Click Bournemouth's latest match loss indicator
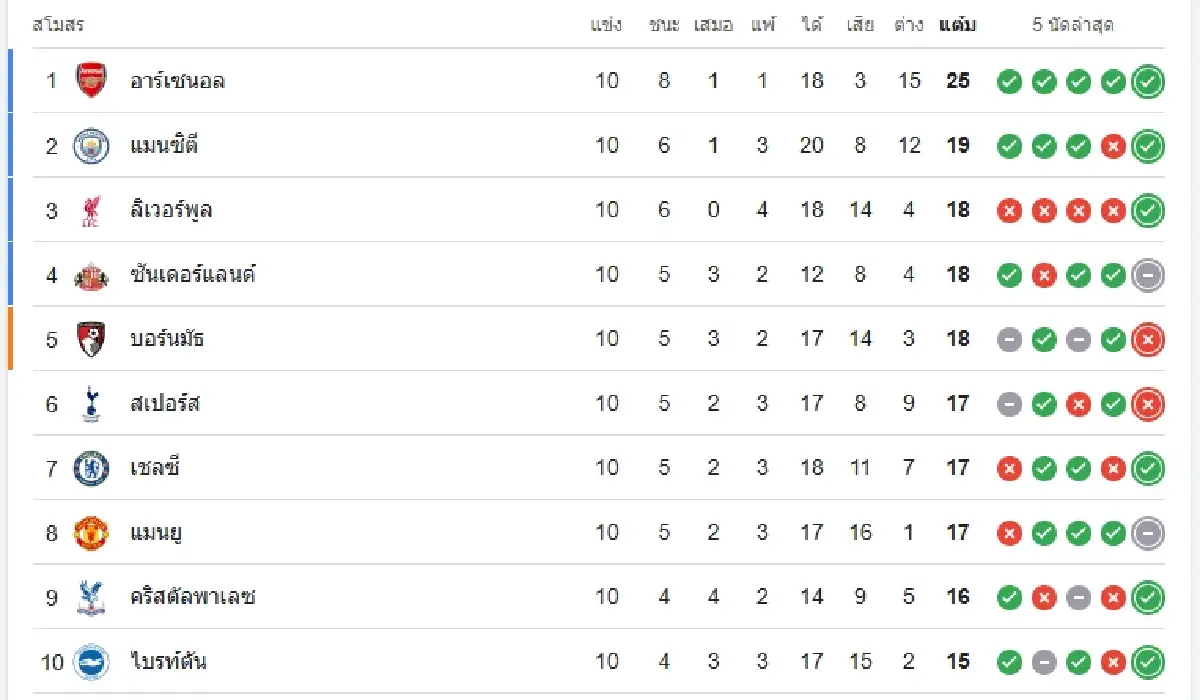 (1148, 340)
